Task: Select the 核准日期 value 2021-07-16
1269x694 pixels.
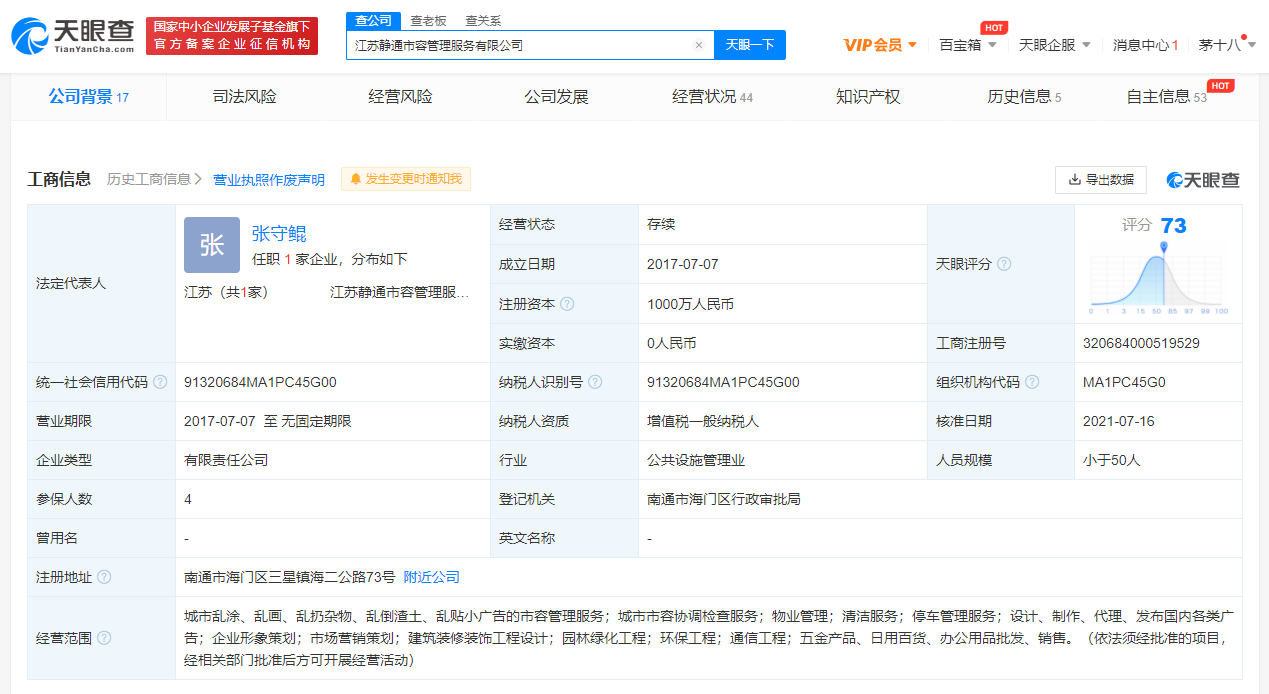Action: [x=1119, y=421]
